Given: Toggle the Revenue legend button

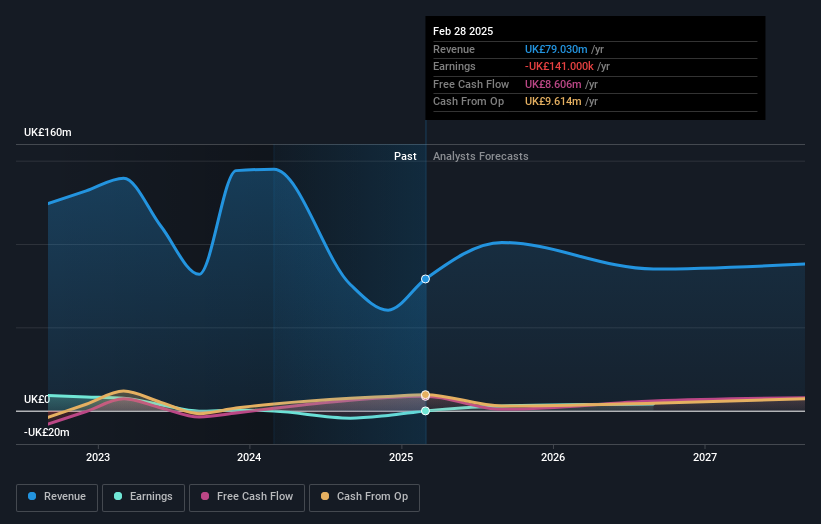Looking at the screenshot, I should [57, 497].
